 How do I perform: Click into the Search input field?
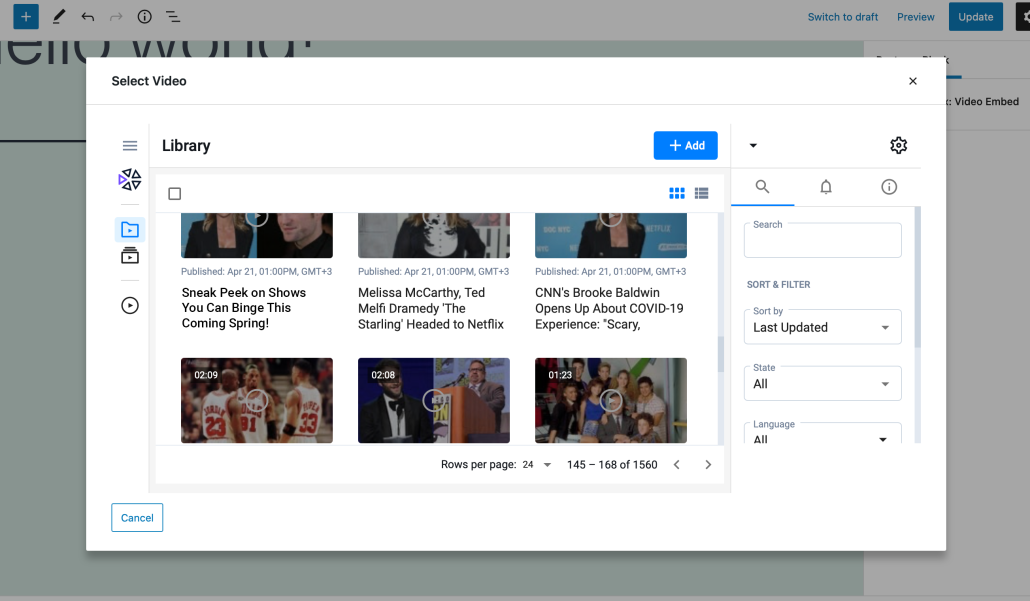click(x=822, y=240)
